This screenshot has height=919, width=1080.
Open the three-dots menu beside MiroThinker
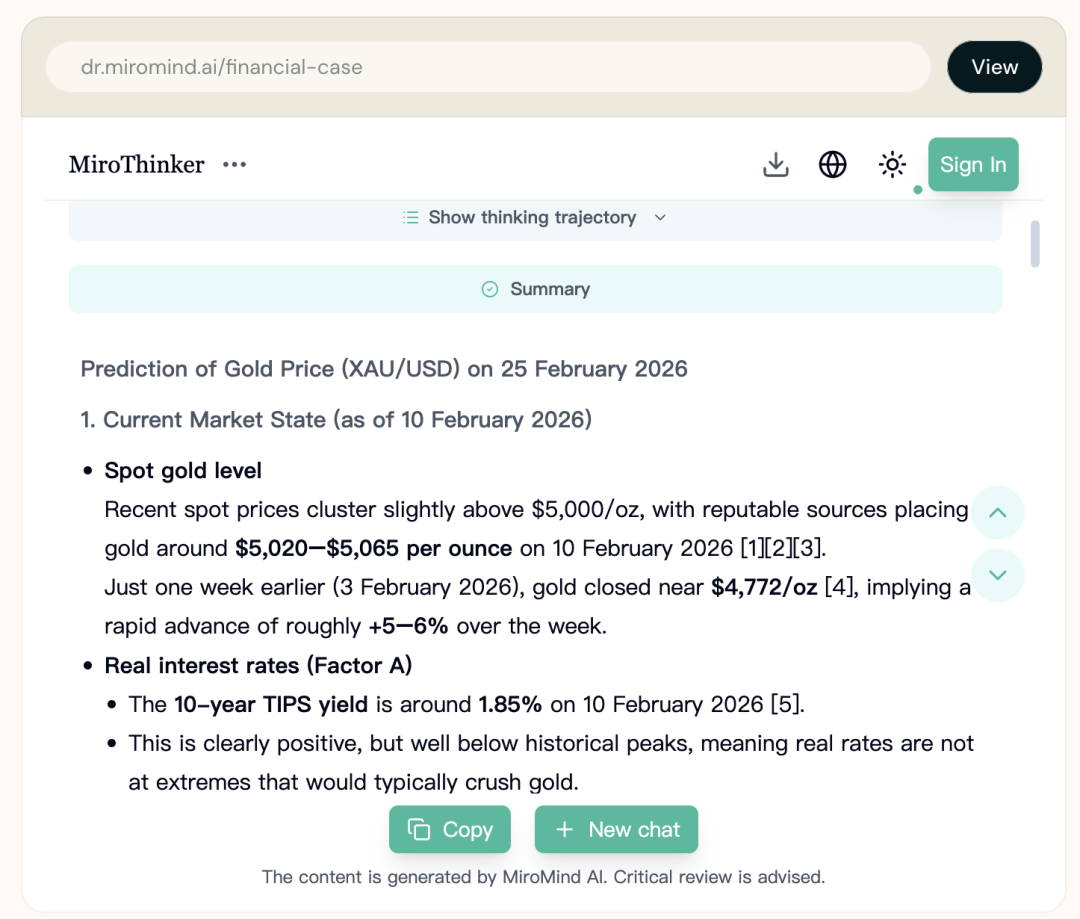(235, 165)
